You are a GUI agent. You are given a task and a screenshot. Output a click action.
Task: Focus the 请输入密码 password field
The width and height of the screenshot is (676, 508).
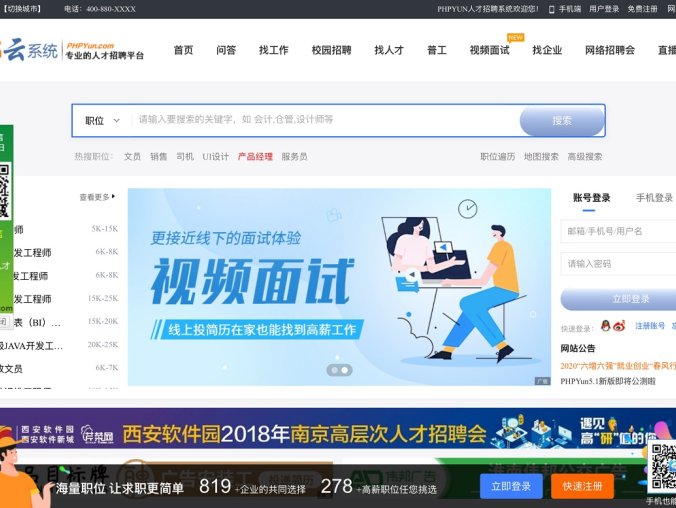(618, 263)
